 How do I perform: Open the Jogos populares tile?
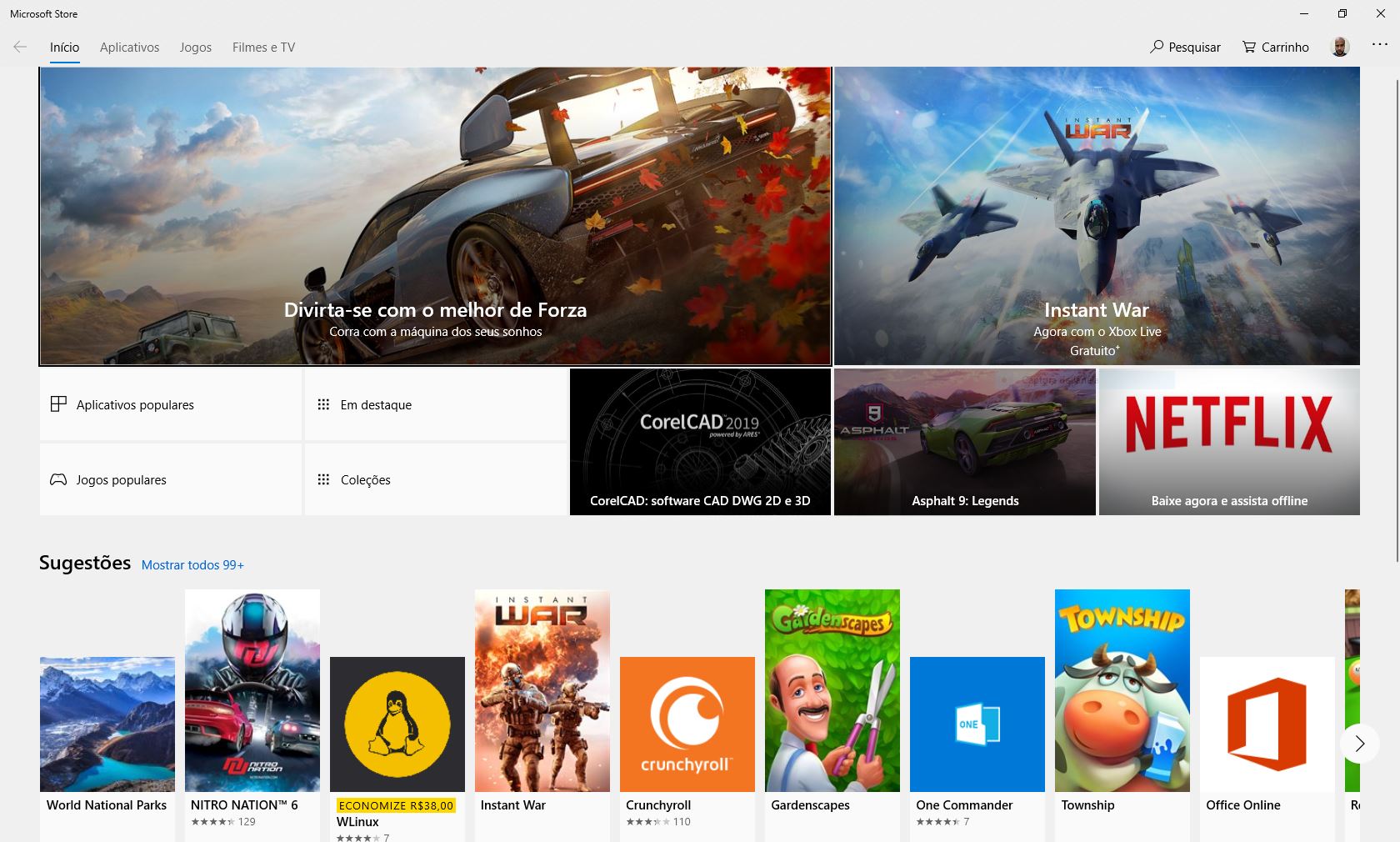[171, 479]
